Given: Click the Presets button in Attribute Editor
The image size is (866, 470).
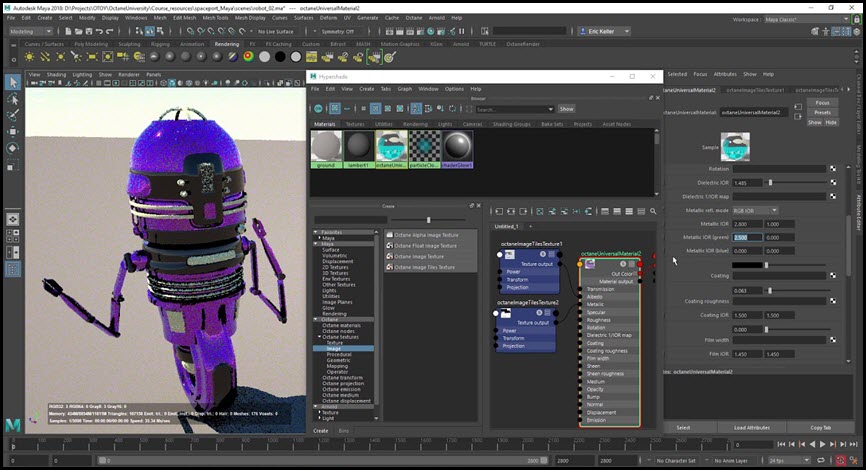Looking at the screenshot, I should (822, 113).
